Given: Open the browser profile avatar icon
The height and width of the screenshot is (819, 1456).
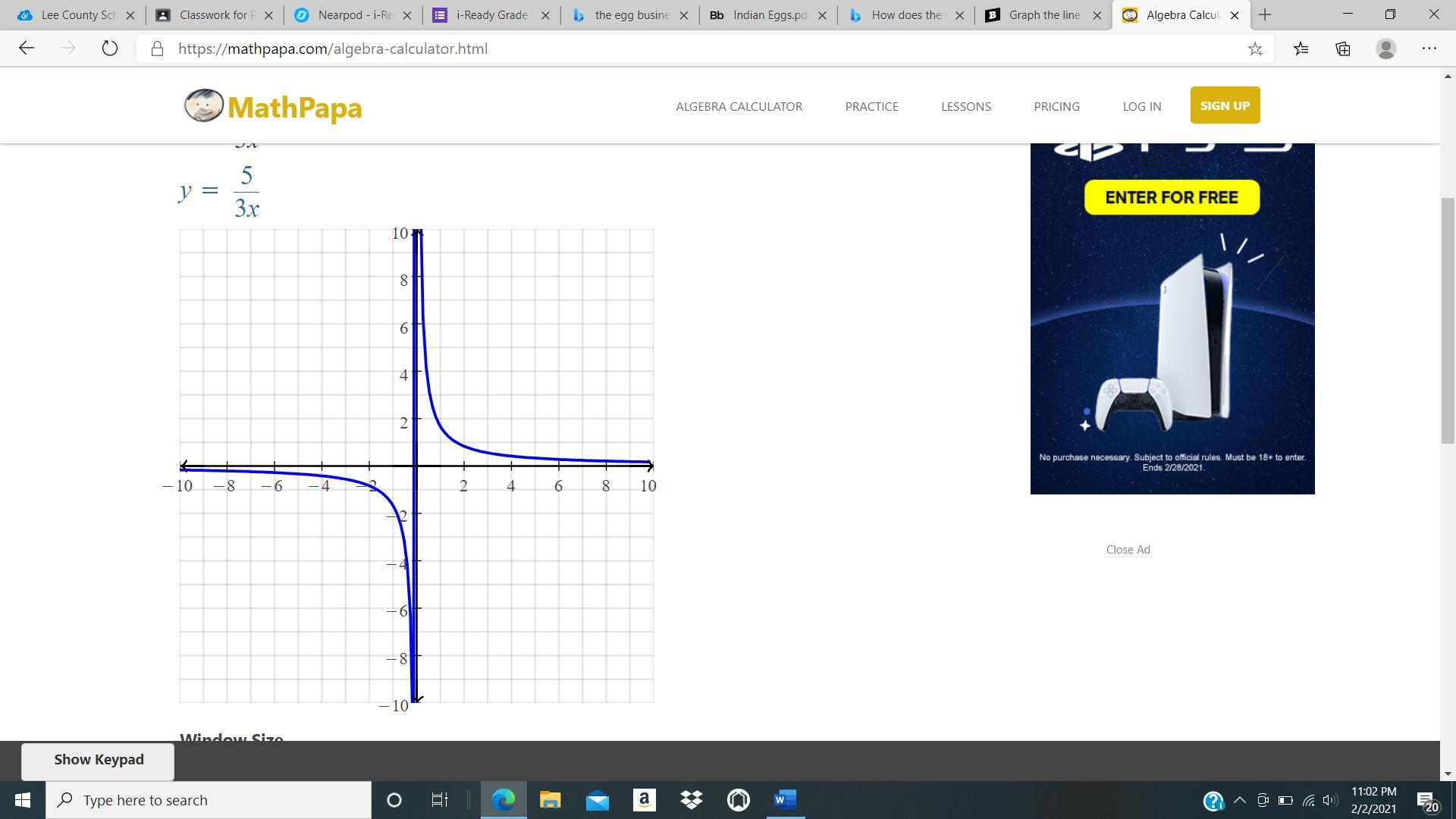Looking at the screenshot, I should coord(1385,49).
